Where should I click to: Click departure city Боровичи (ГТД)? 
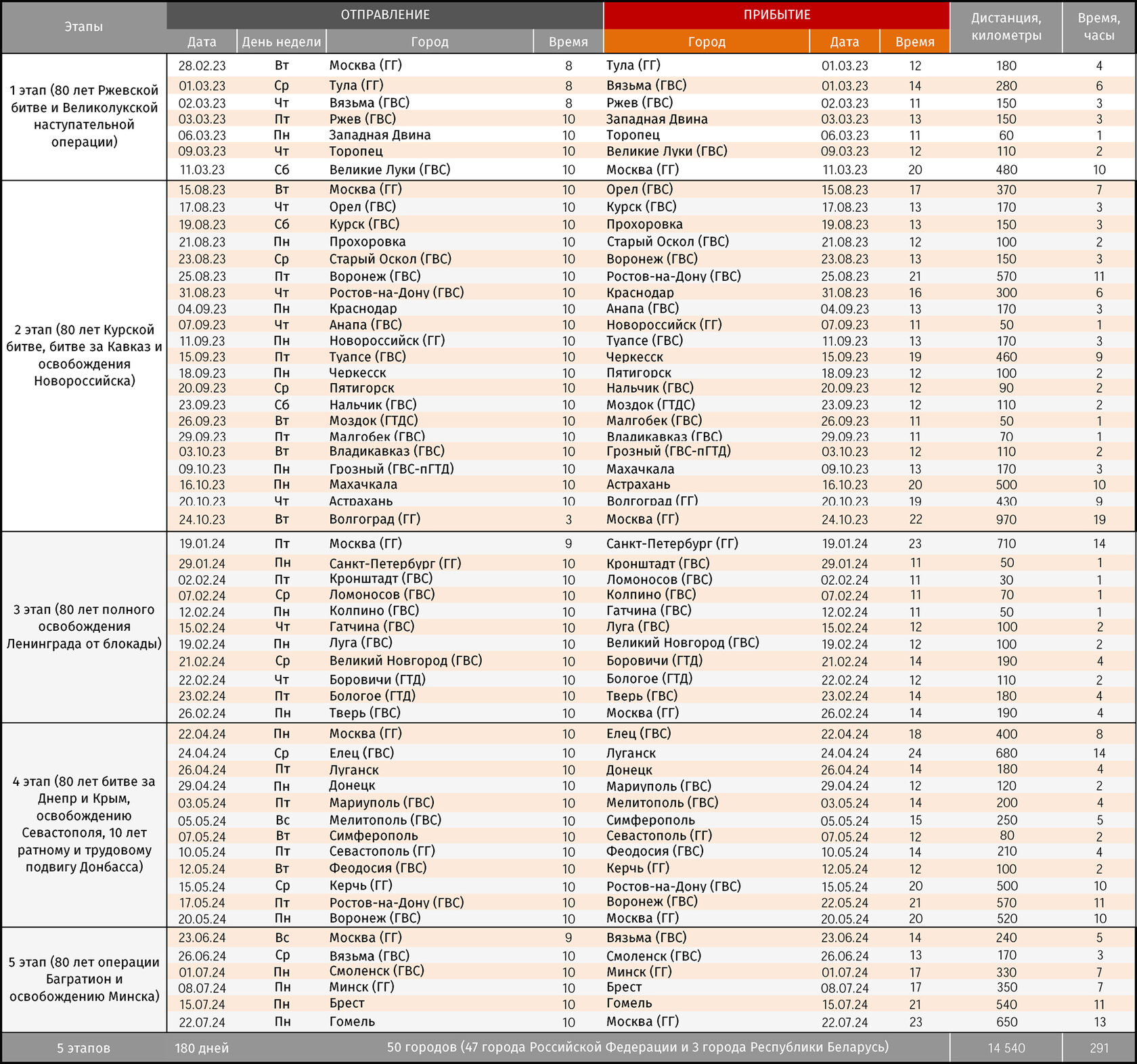(377, 680)
